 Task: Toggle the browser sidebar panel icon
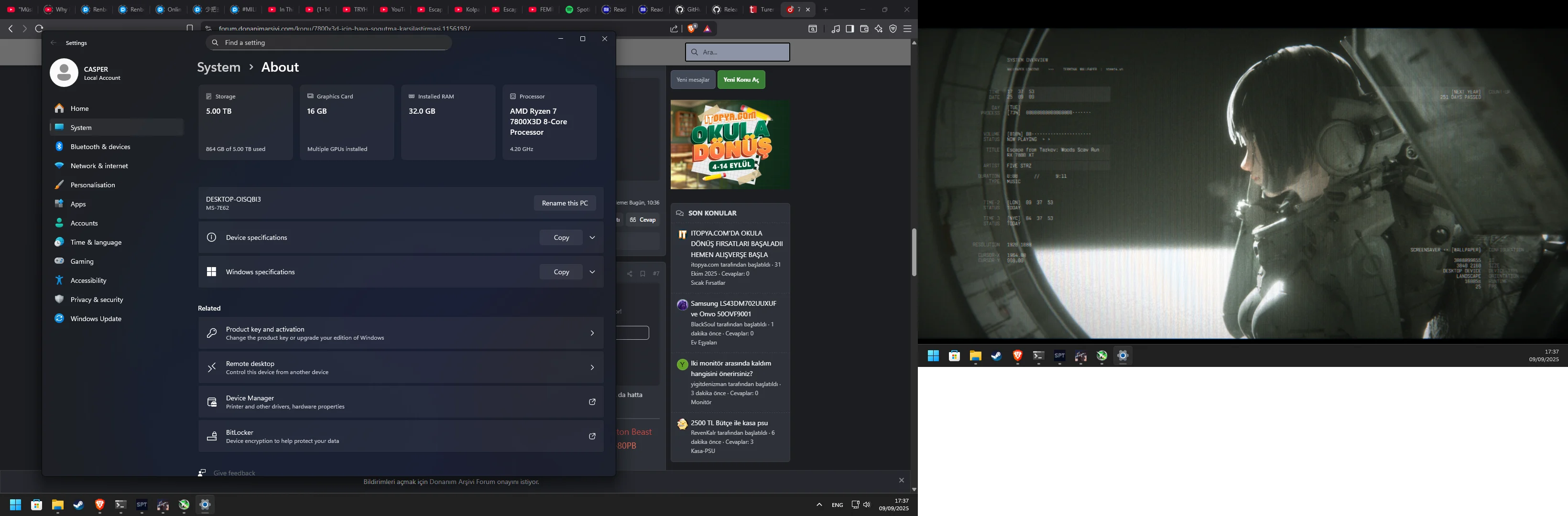850,29
